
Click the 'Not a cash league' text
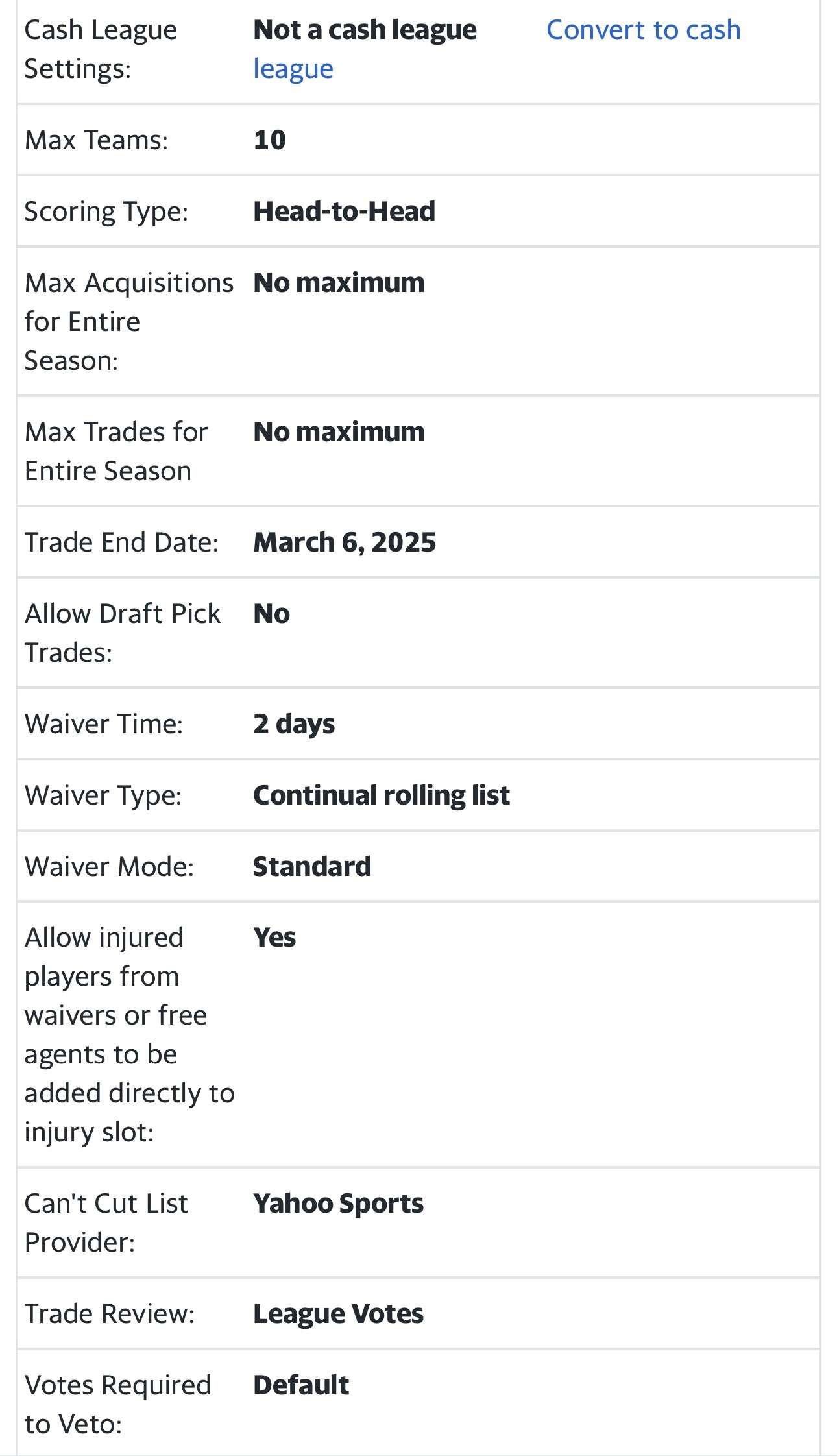pos(365,30)
